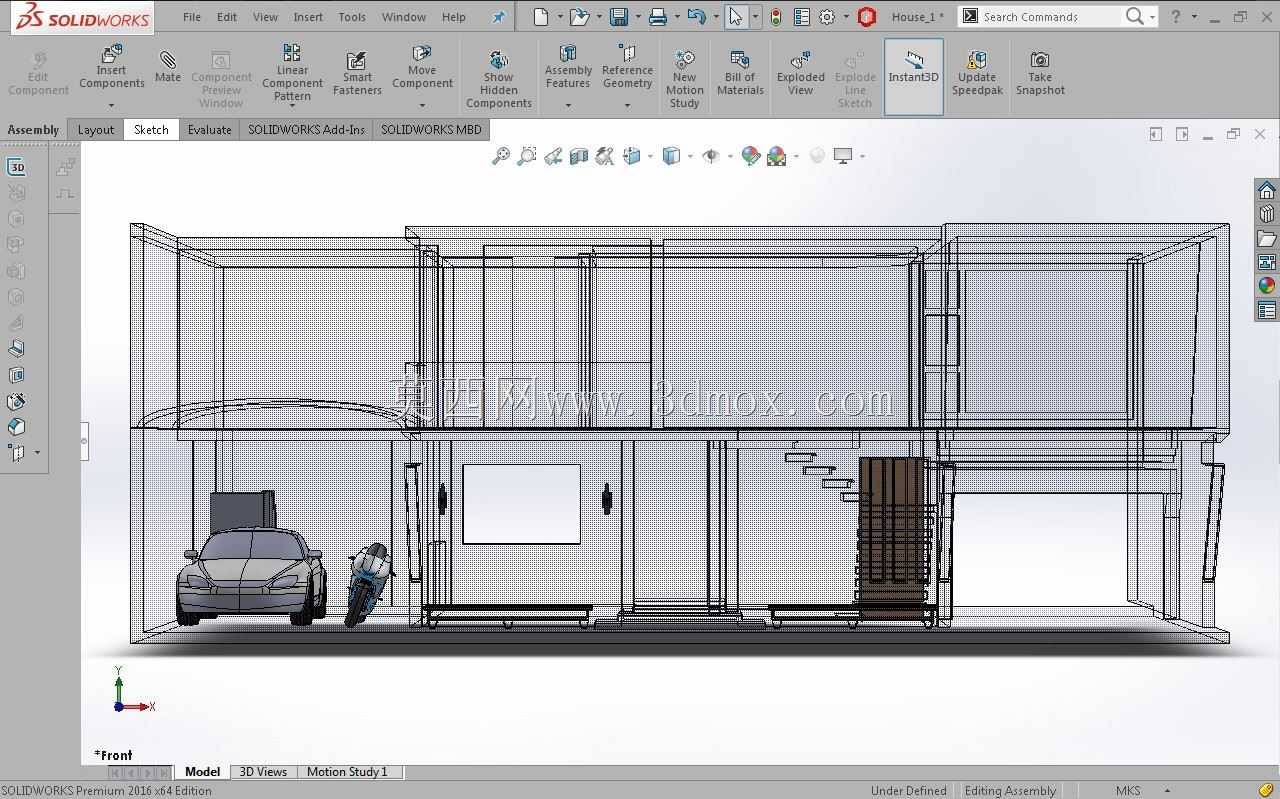Open SOLIDWORKS Add-Ins tab
1280x799 pixels.
point(306,130)
